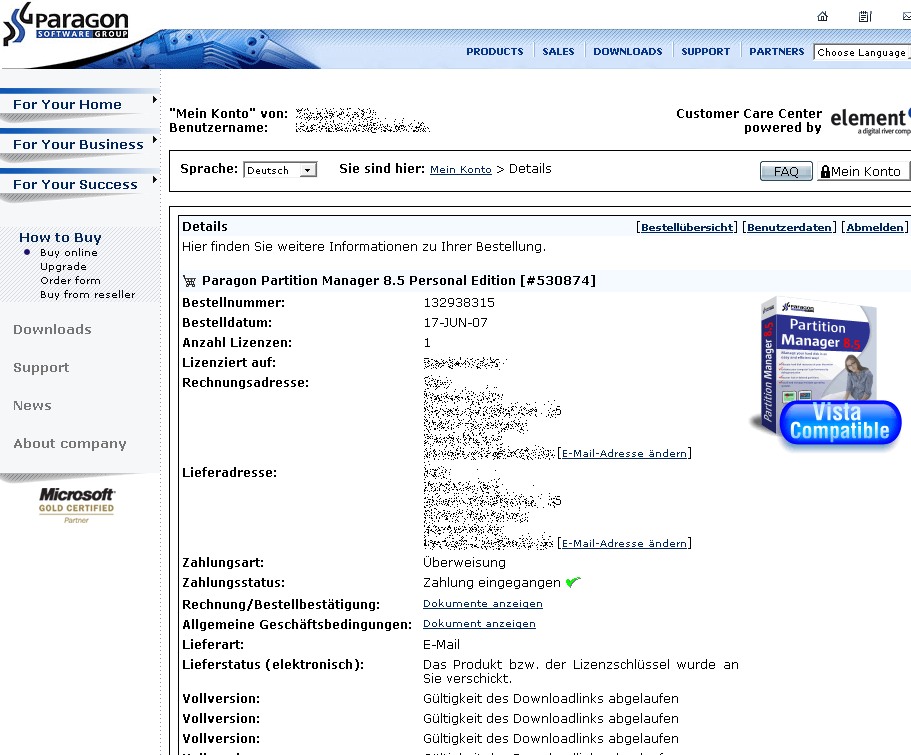Open the Downloads sidebar item
Viewport: 911px width, 755px height.
tap(52, 330)
